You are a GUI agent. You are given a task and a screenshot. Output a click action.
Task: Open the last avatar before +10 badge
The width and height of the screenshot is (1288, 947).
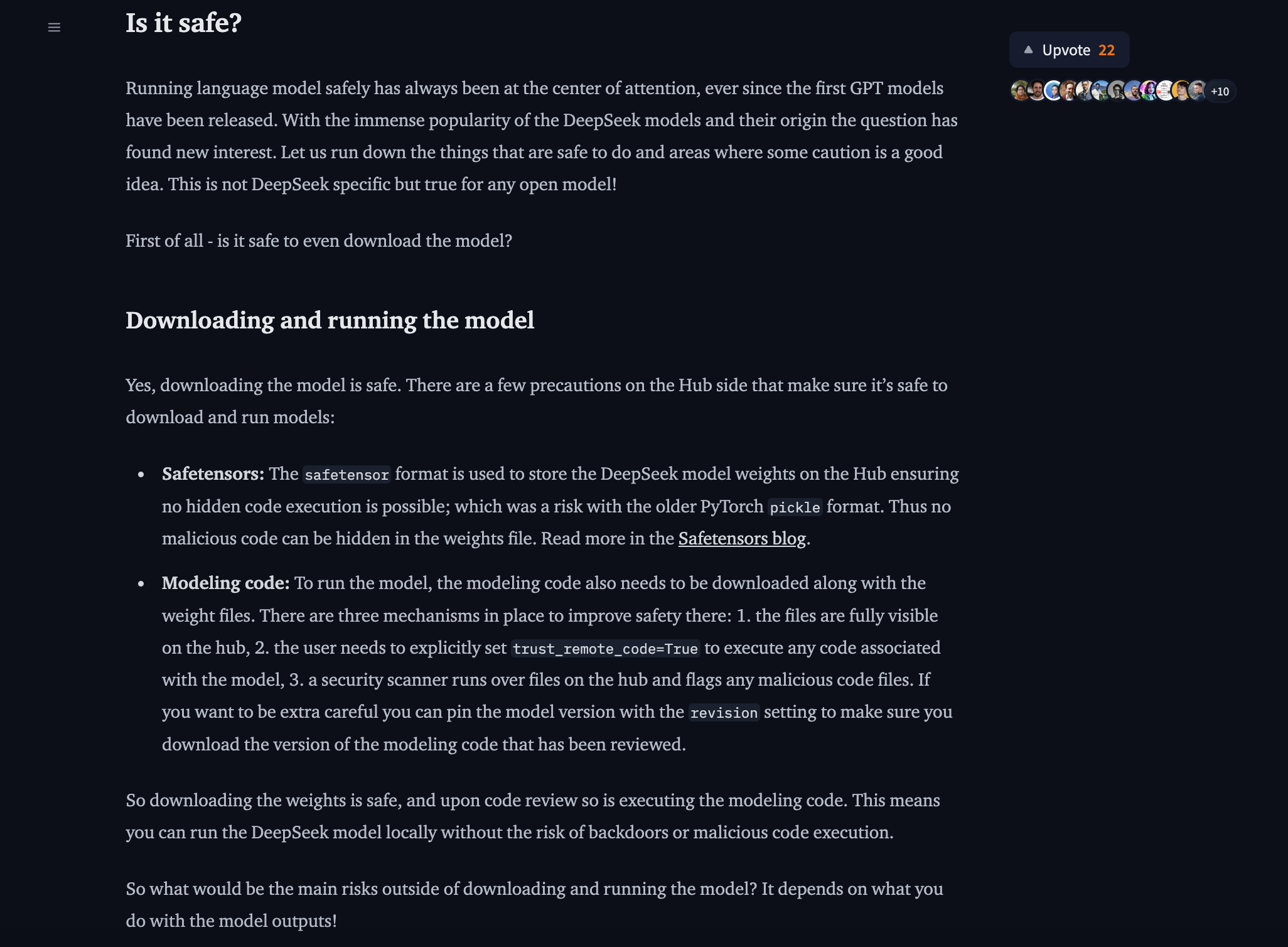[1198, 90]
